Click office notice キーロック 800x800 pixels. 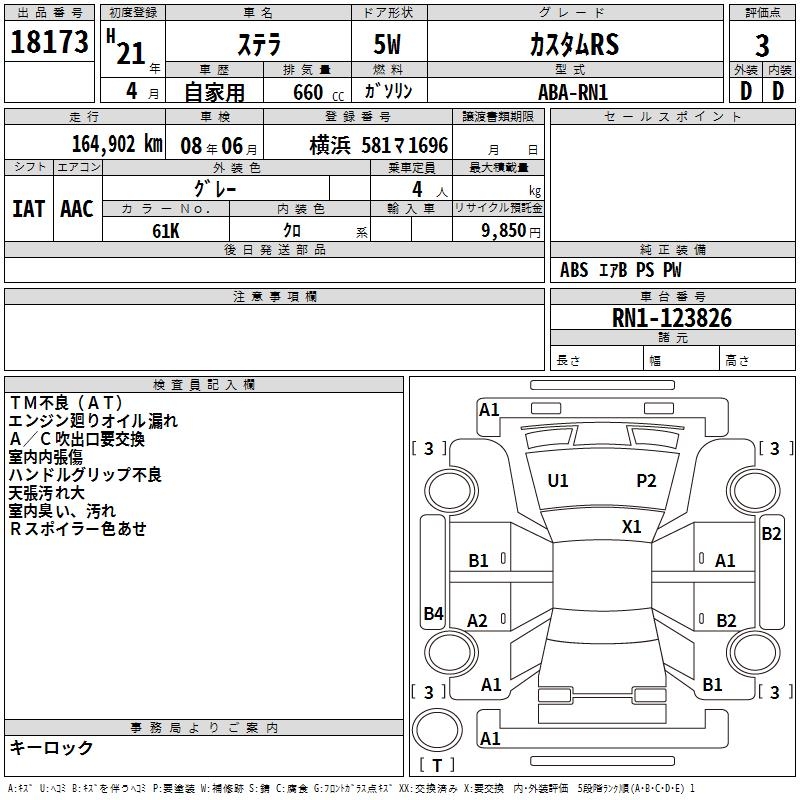tap(52, 747)
